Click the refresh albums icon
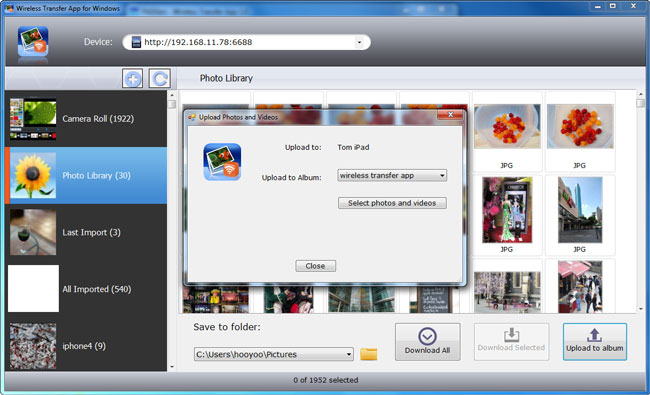 160,78
